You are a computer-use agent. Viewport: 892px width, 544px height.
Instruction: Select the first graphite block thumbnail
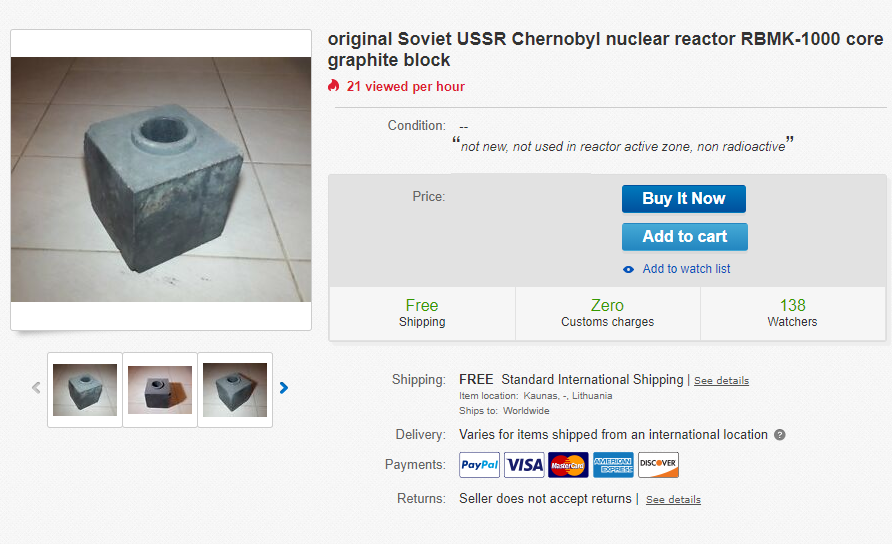pos(85,389)
